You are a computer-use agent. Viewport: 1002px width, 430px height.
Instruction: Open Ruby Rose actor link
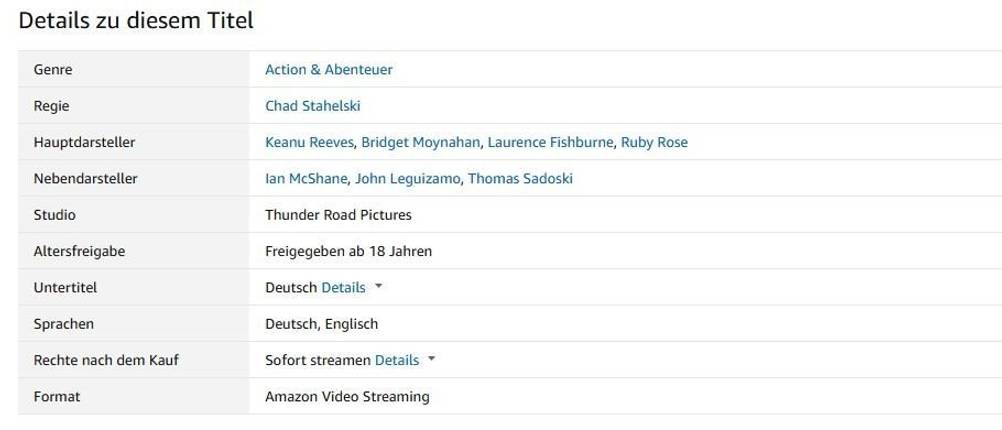(x=654, y=142)
